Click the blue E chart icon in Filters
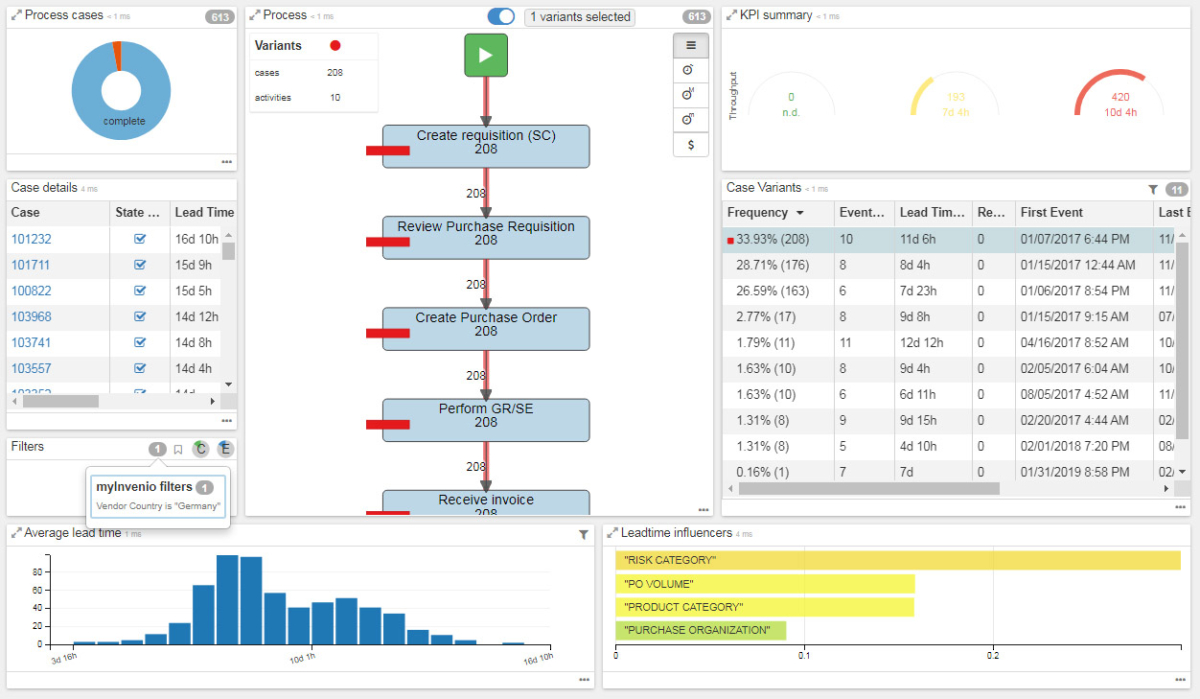 click(x=224, y=448)
